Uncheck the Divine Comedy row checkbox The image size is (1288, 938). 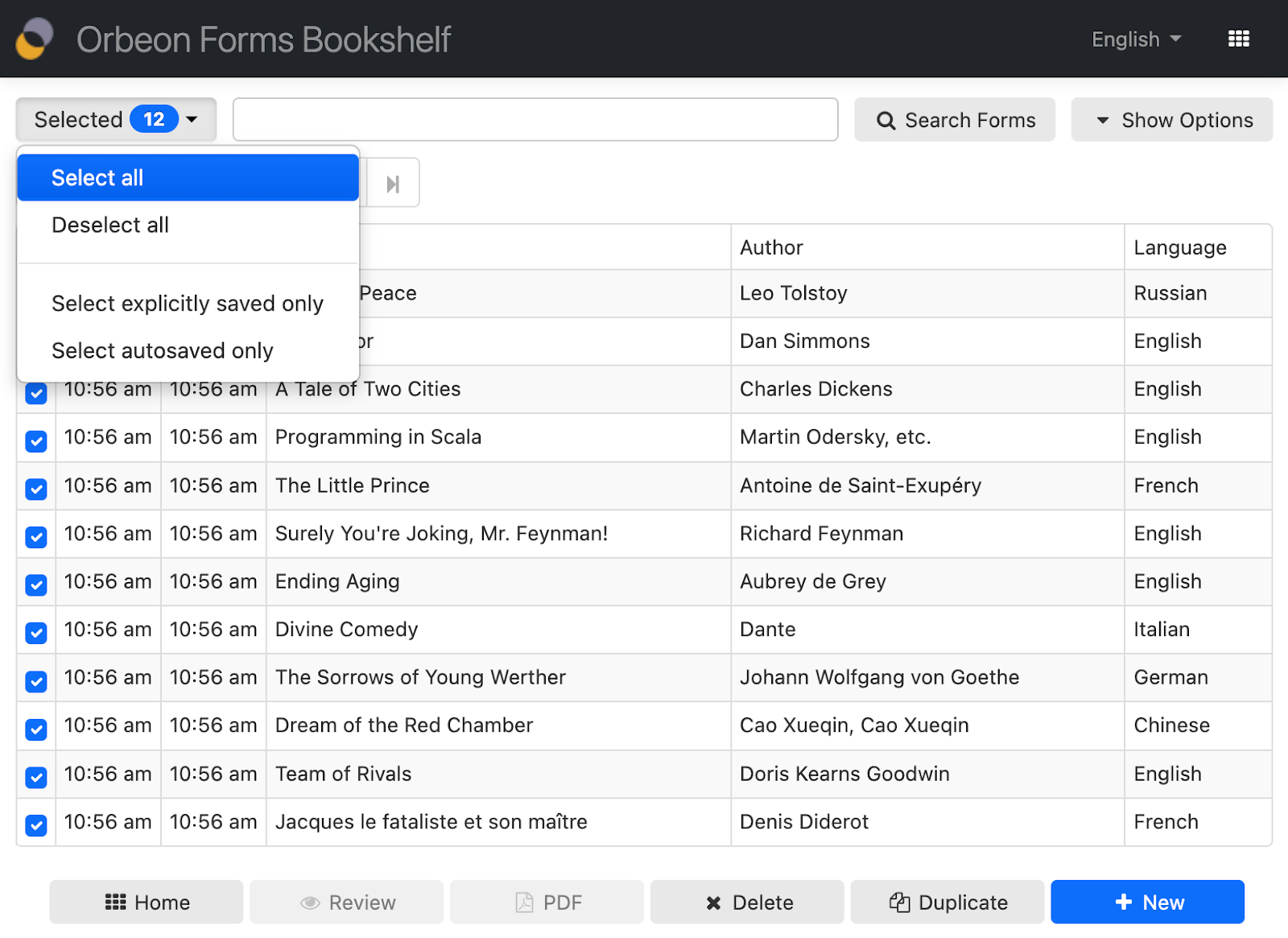click(x=36, y=633)
